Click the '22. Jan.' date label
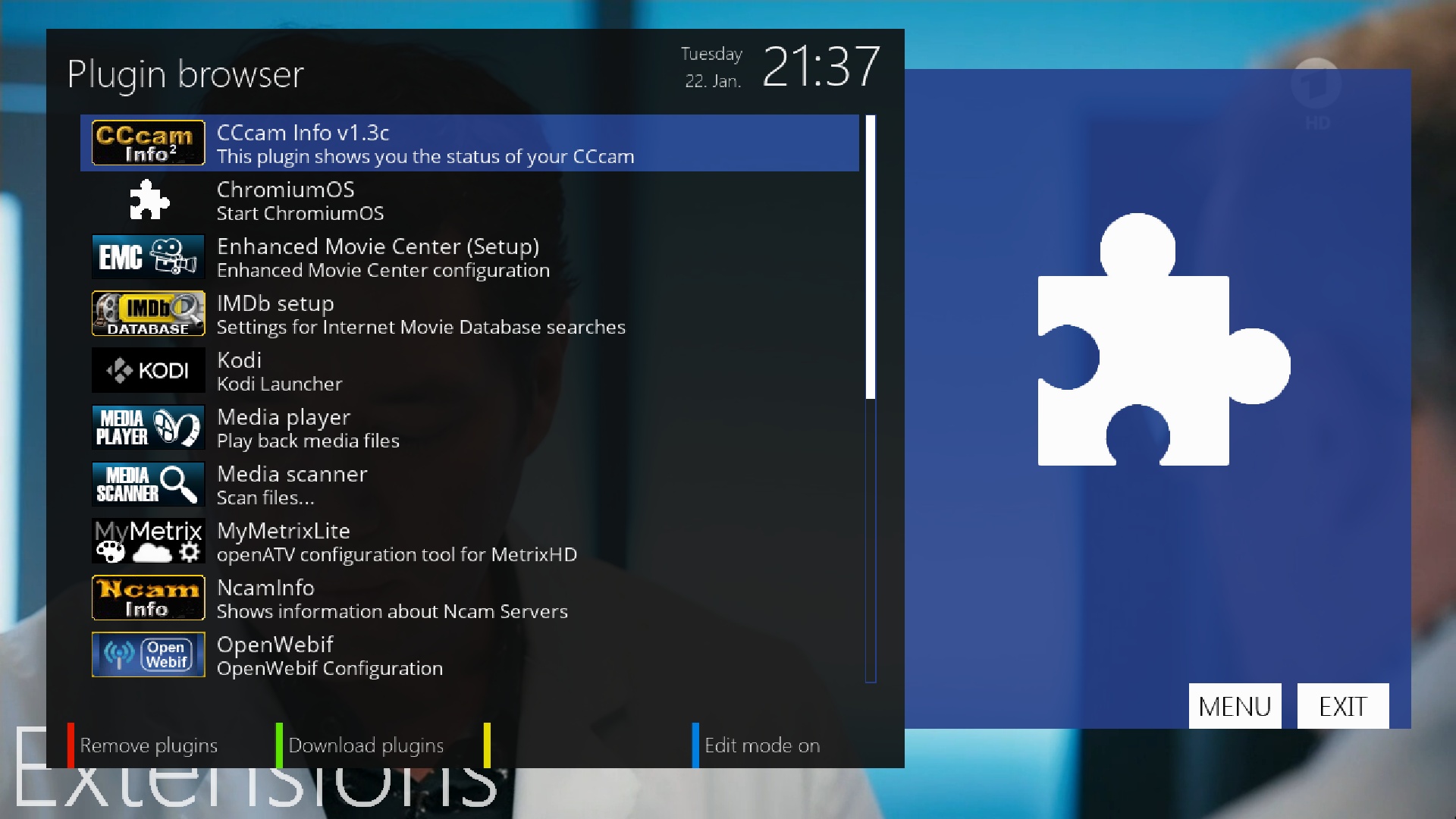The width and height of the screenshot is (1456, 819). click(x=713, y=81)
